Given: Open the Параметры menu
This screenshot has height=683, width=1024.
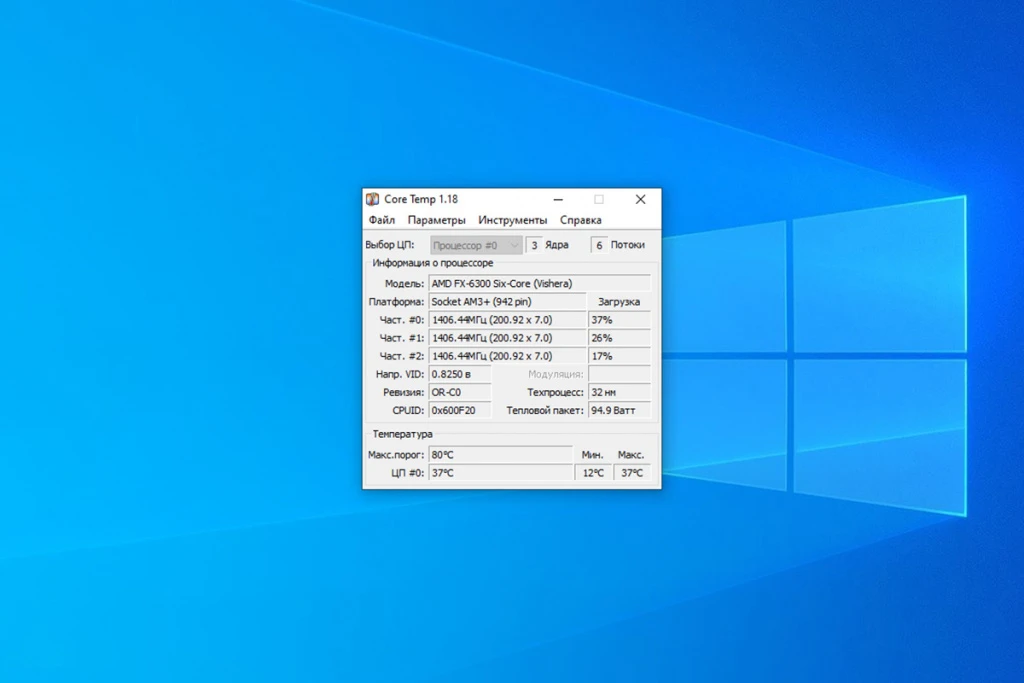Looking at the screenshot, I should coord(436,220).
